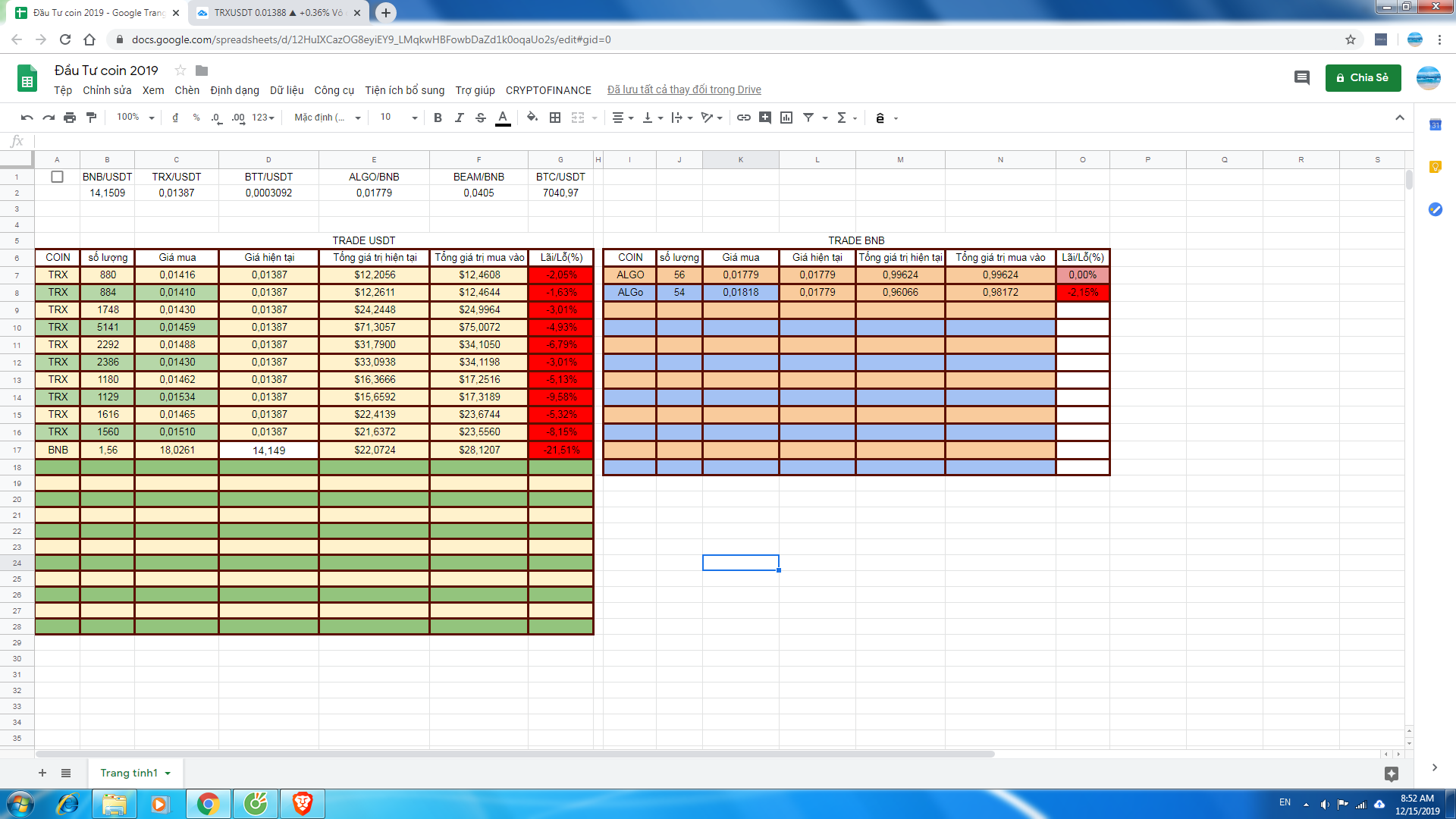Image resolution: width=1456 pixels, height=819 pixels.
Task: Open the font family dropdown
Action: (x=327, y=118)
